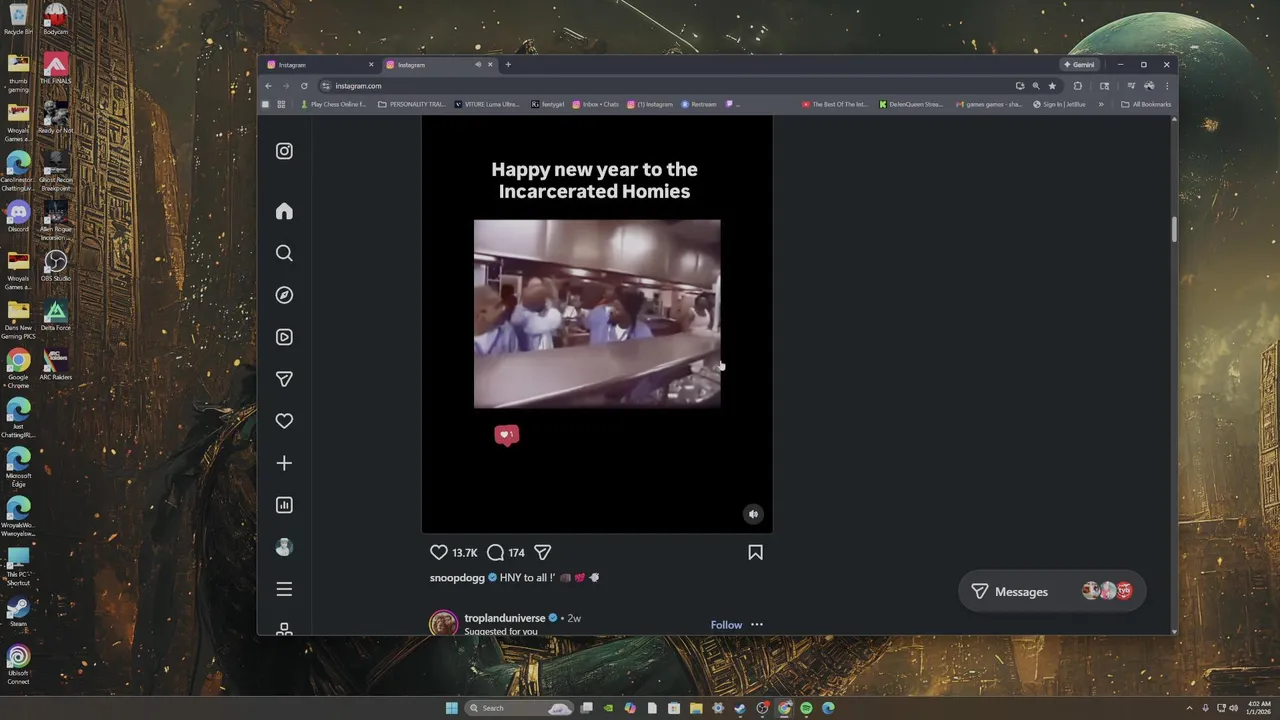Focus the instagram.com address bar

660,86
